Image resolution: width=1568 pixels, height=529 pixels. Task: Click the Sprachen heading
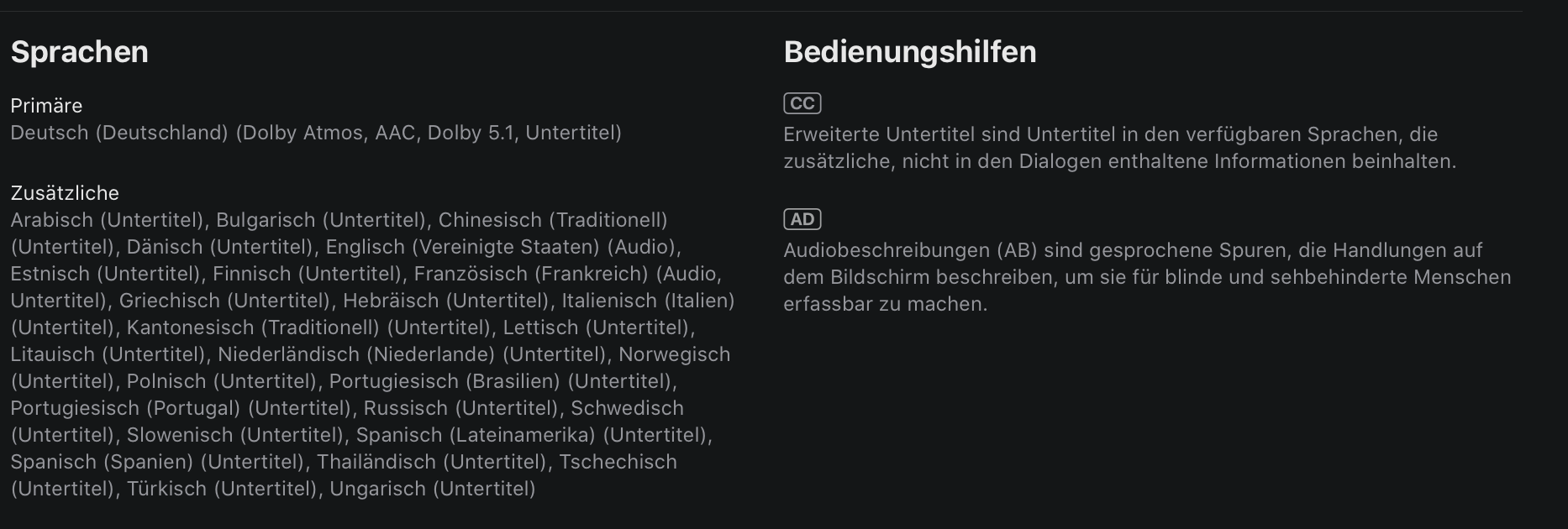pyautogui.click(x=79, y=52)
